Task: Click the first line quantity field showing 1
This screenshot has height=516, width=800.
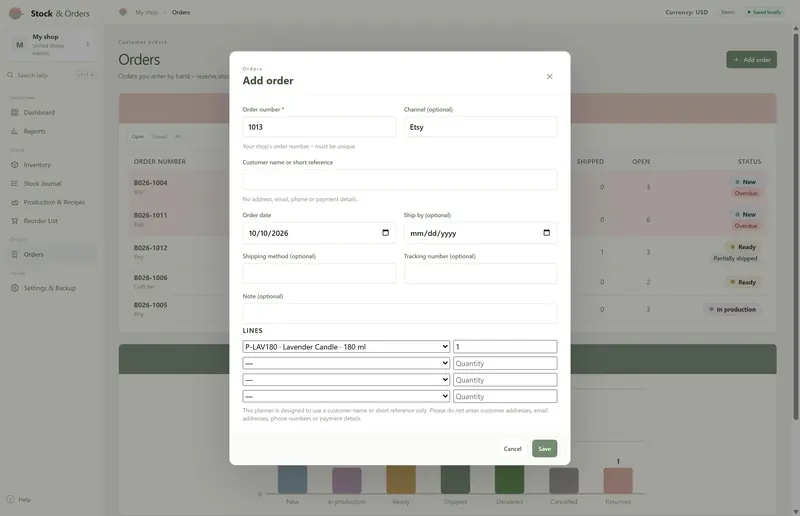Action: (505, 347)
